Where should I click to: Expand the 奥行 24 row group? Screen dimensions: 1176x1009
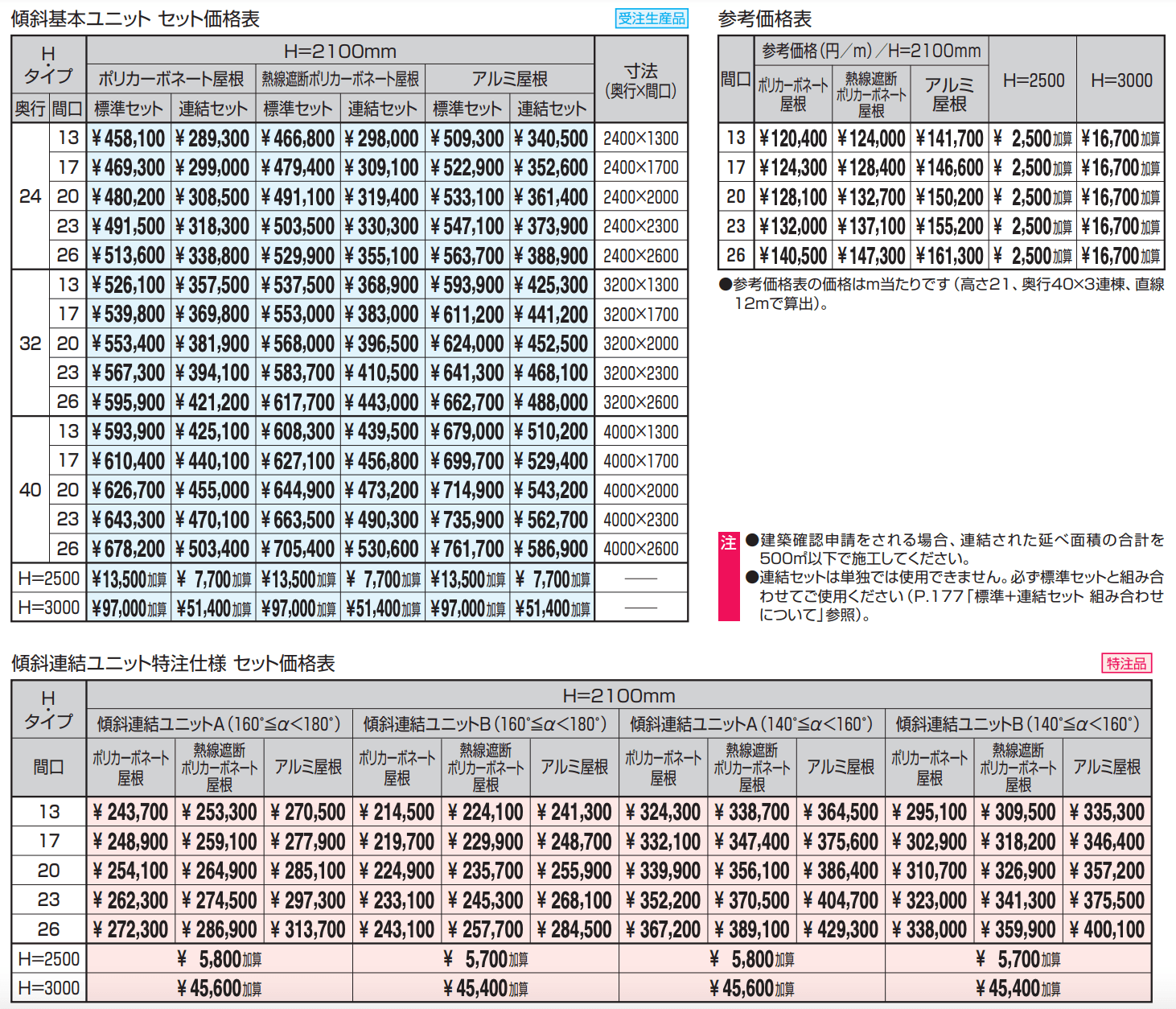click(30, 196)
